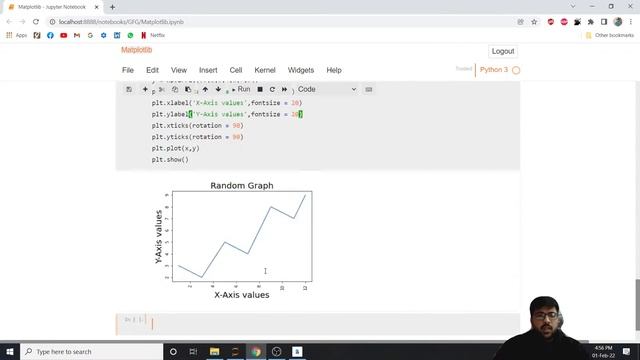
Task: Open the View menu
Action: 179,70
